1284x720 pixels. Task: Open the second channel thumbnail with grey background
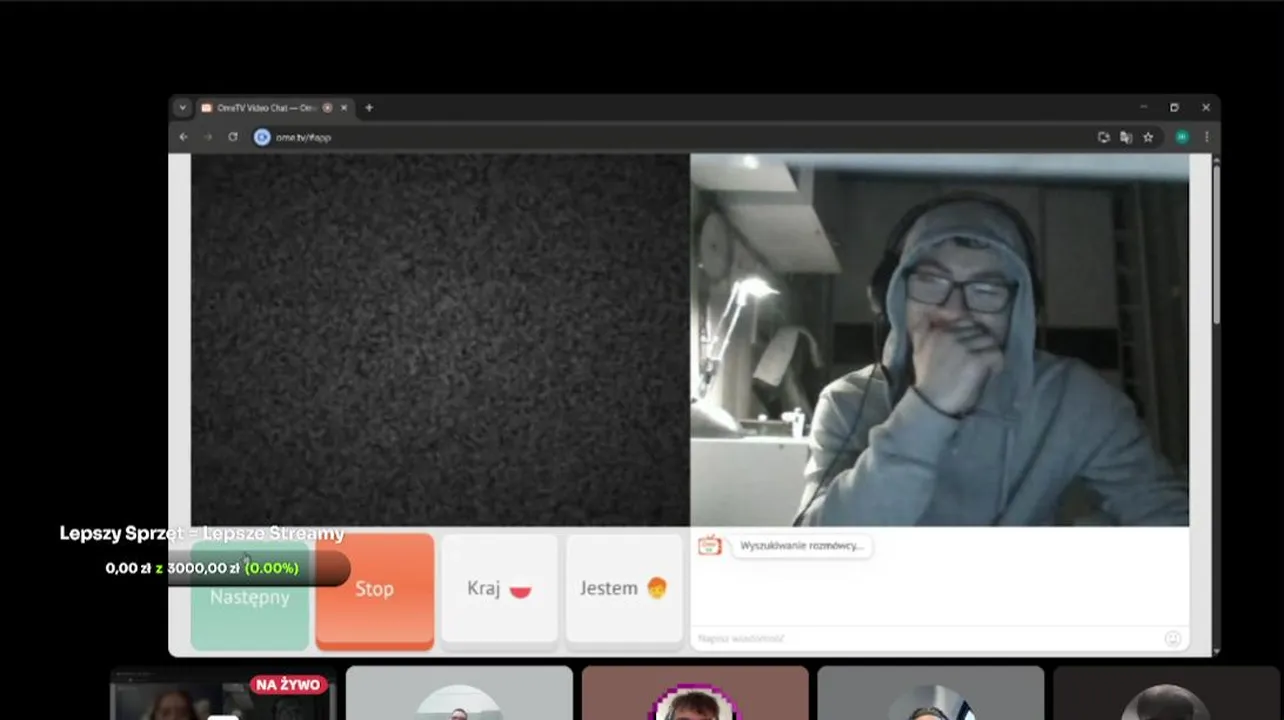(x=459, y=694)
